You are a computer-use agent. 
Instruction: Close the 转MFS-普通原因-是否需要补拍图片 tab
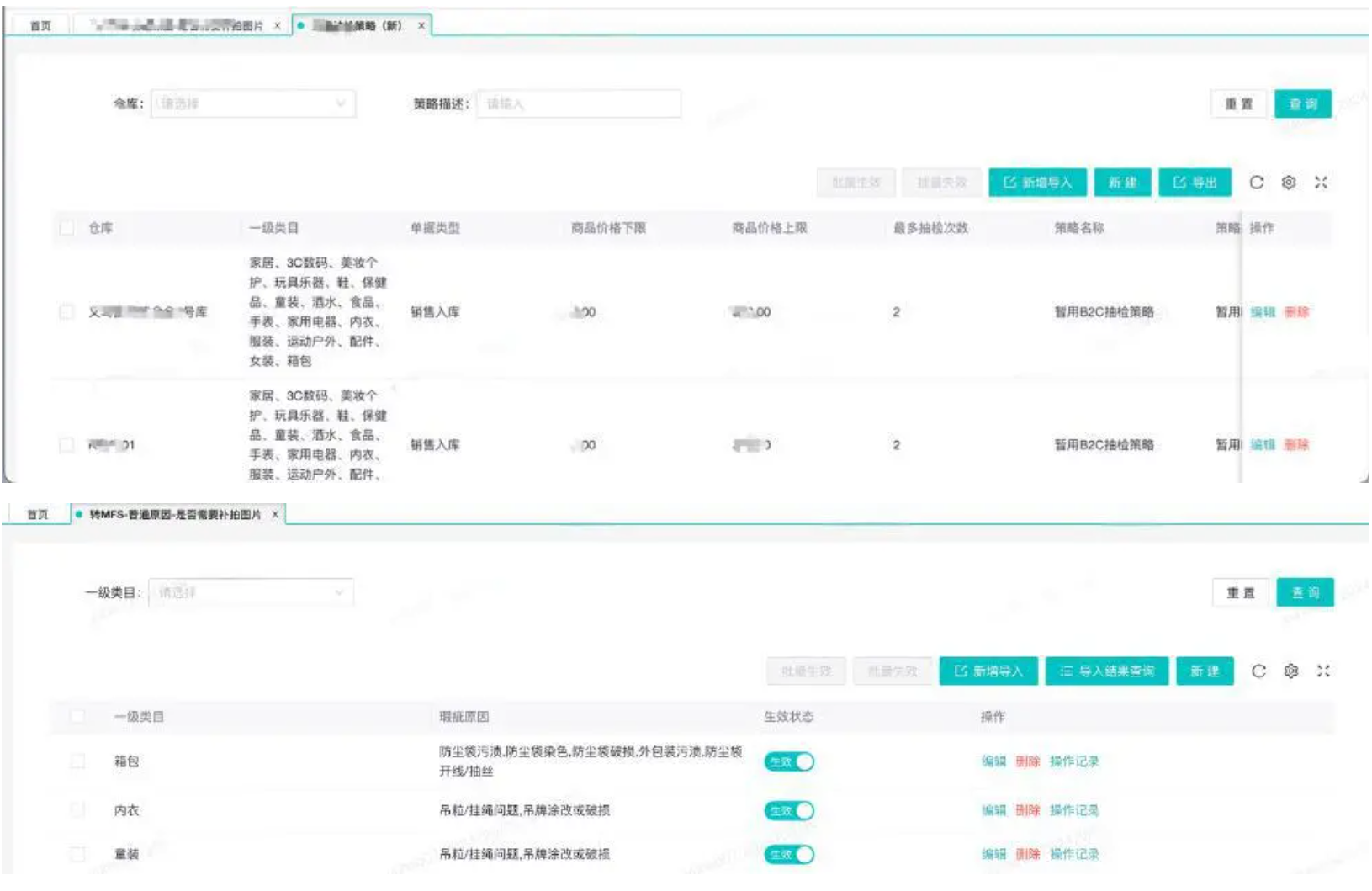275,514
